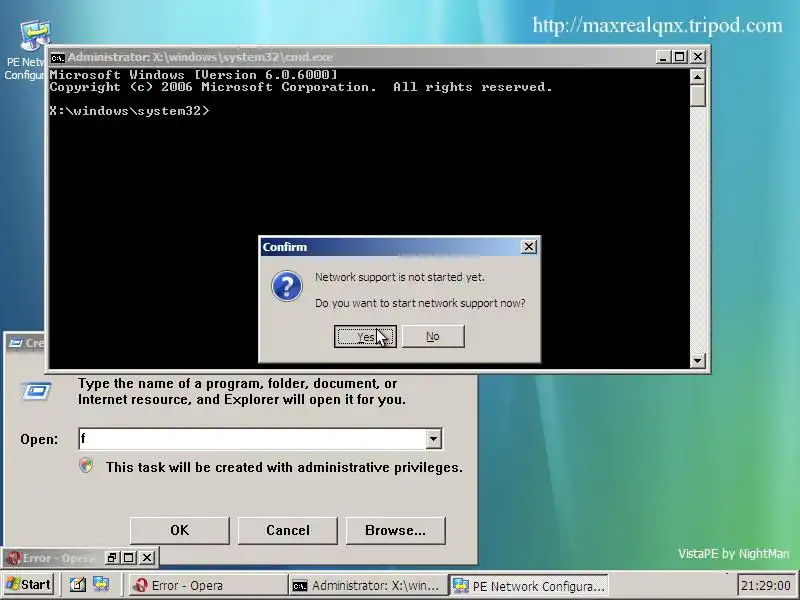
Task: Click the Open input field in Run dialog
Action: [253, 439]
